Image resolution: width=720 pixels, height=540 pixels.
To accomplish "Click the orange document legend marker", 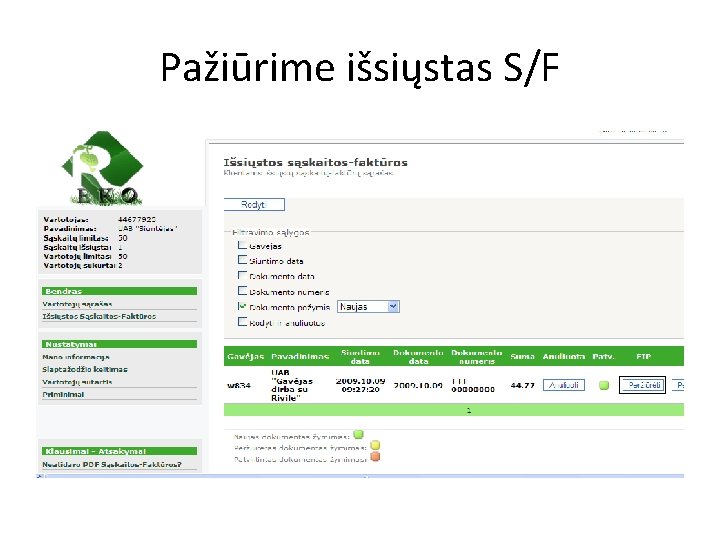I will 375,457.
